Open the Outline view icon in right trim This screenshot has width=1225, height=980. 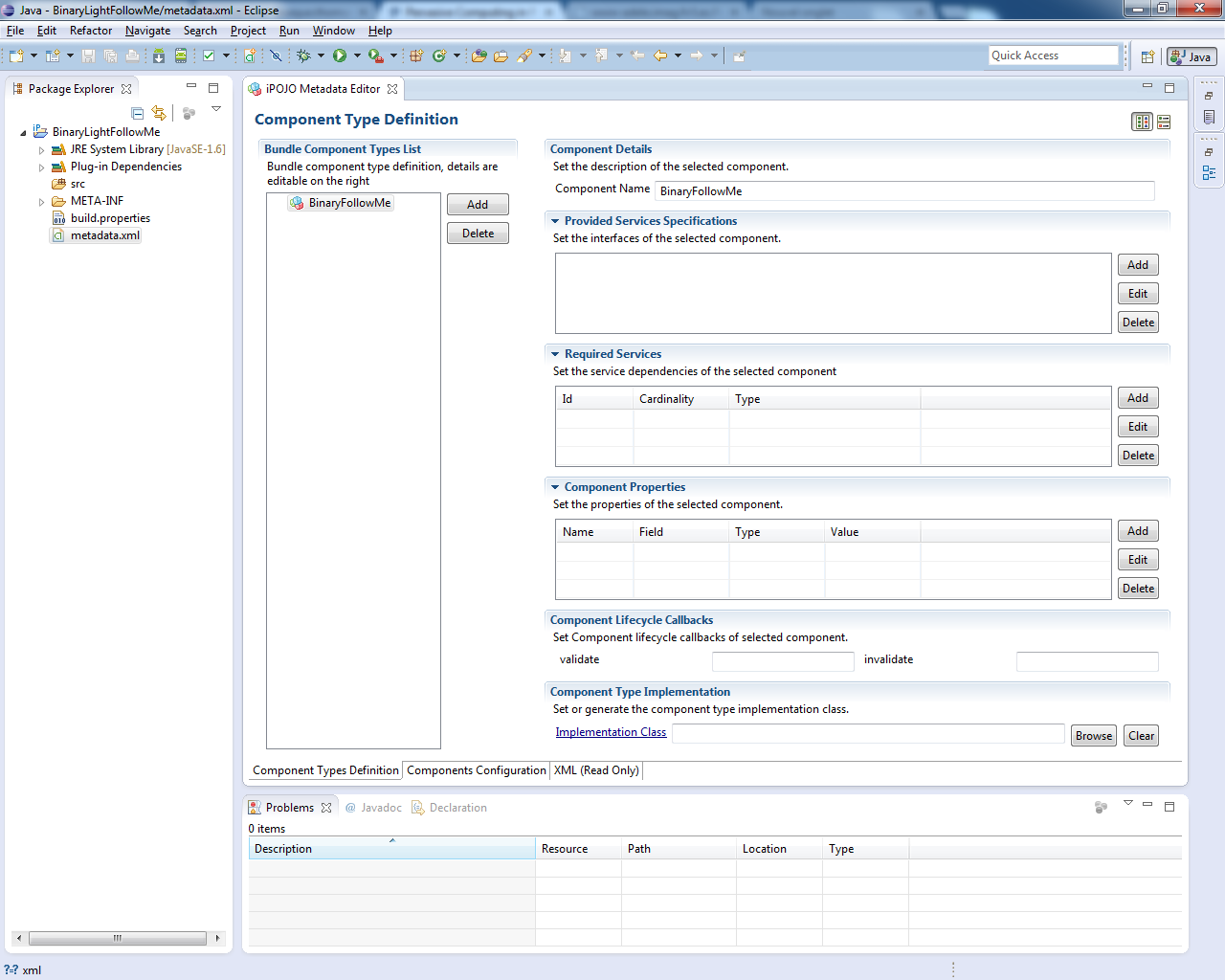[1209, 173]
